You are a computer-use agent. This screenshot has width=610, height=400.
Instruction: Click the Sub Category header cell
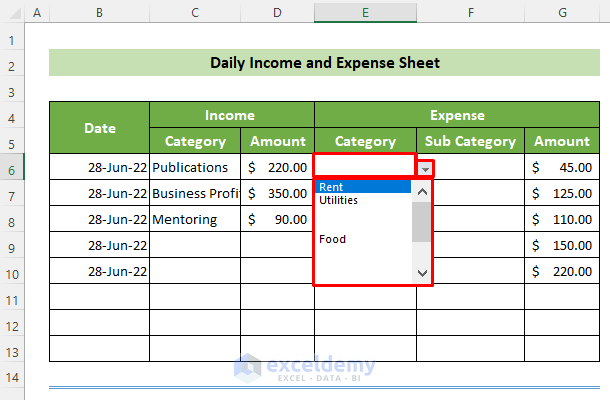coord(469,141)
